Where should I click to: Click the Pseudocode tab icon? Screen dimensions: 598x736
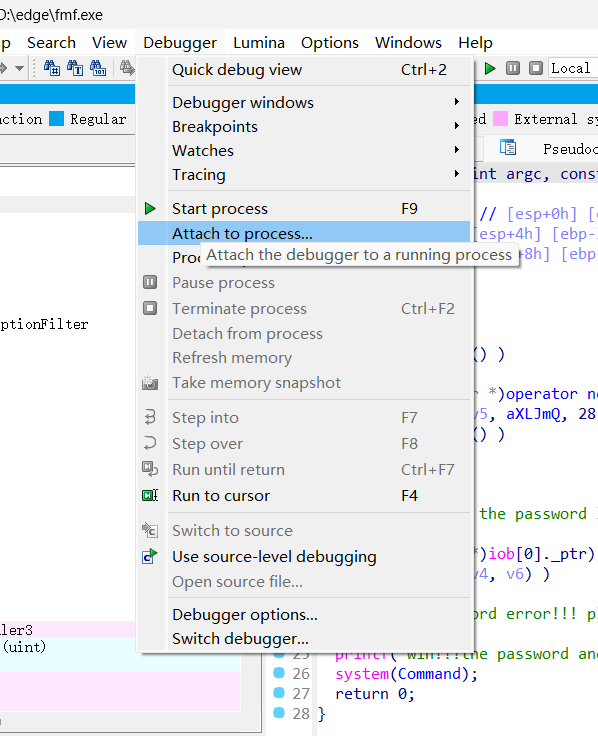(508, 148)
